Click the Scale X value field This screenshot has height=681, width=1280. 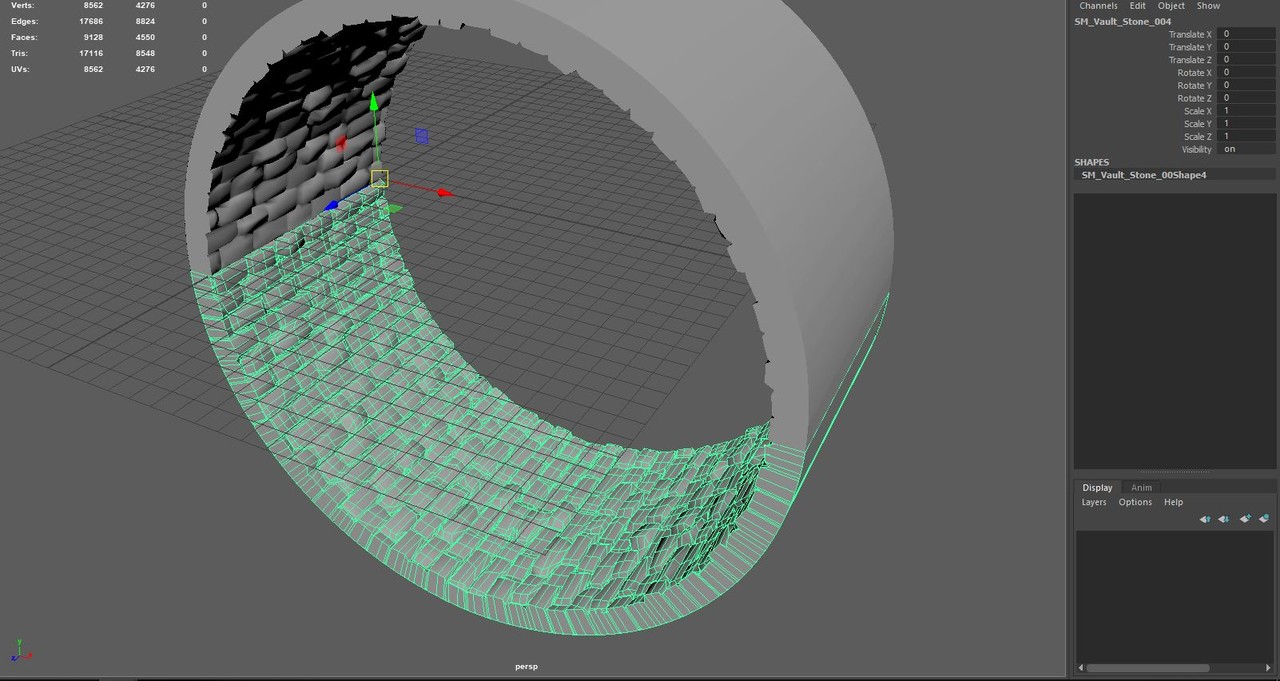click(x=1245, y=111)
